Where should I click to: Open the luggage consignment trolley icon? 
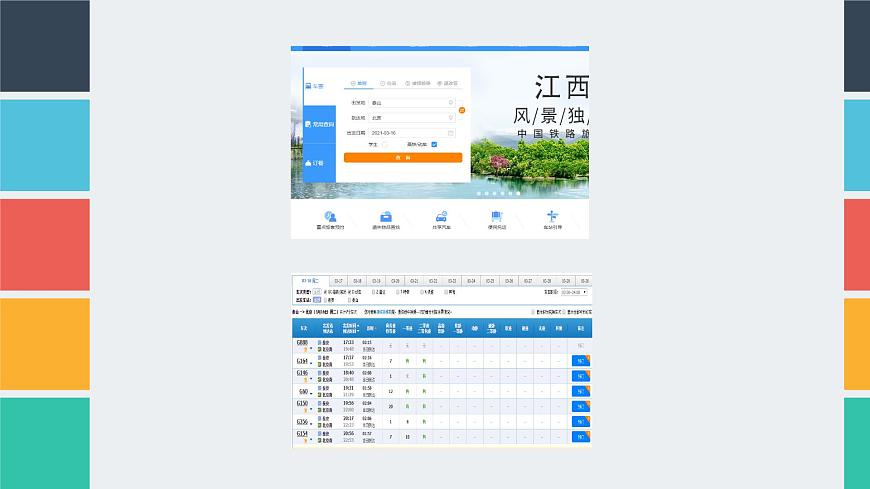click(497, 216)
